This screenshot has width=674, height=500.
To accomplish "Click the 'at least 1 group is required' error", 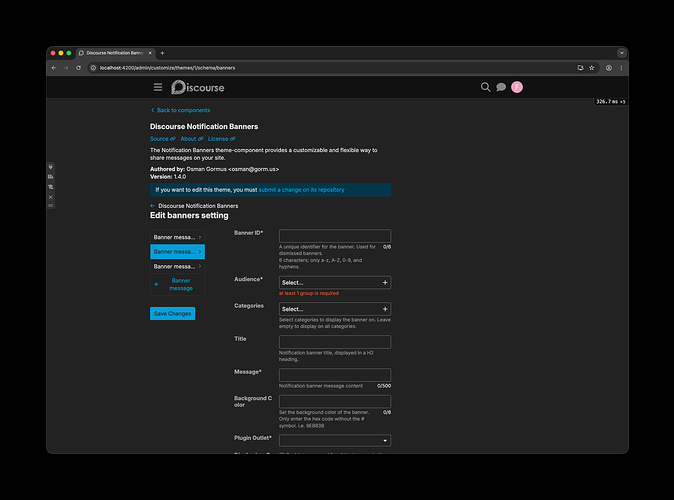I will pos(309,293).
